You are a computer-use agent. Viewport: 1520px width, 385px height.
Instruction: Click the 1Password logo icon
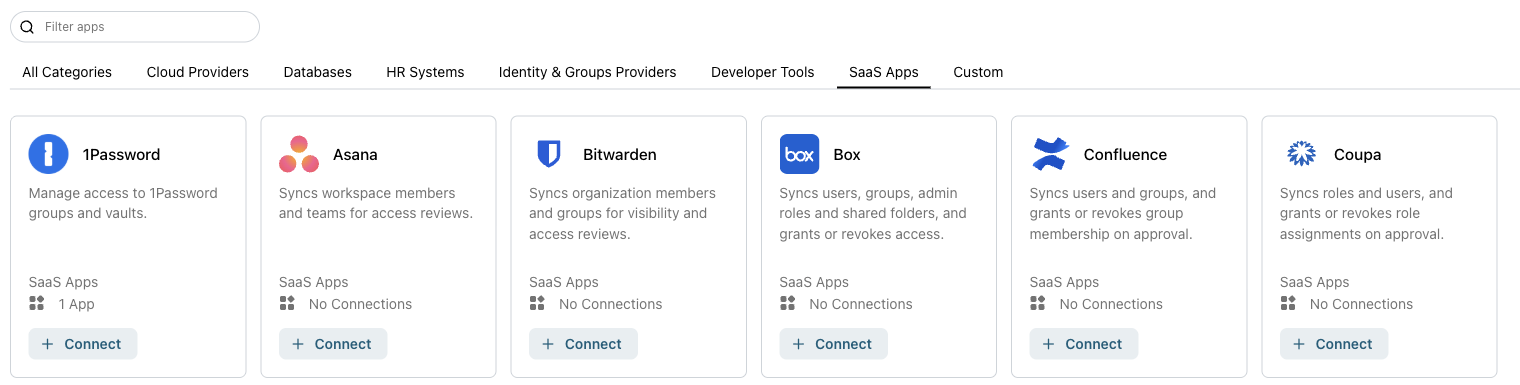[x=48, y=154]
